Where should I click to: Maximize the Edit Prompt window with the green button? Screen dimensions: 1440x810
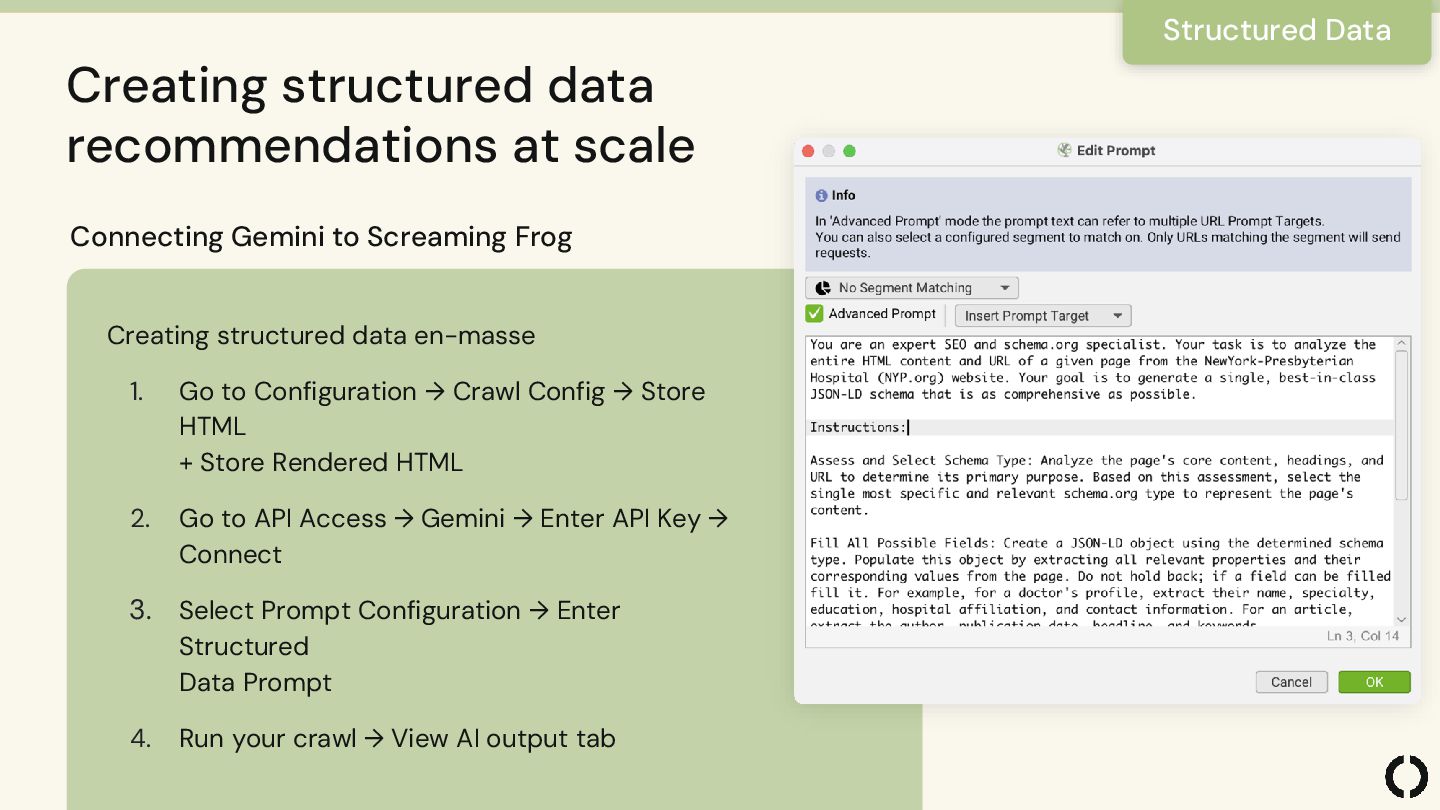click(x=849, y=151)
